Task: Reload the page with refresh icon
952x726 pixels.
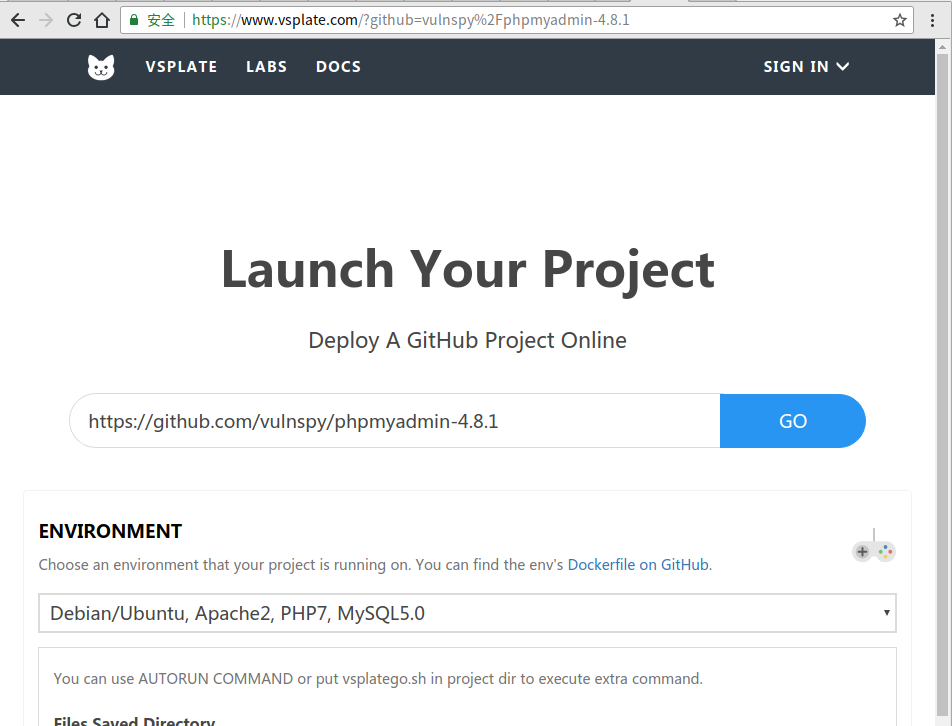Action: (73, 20)
